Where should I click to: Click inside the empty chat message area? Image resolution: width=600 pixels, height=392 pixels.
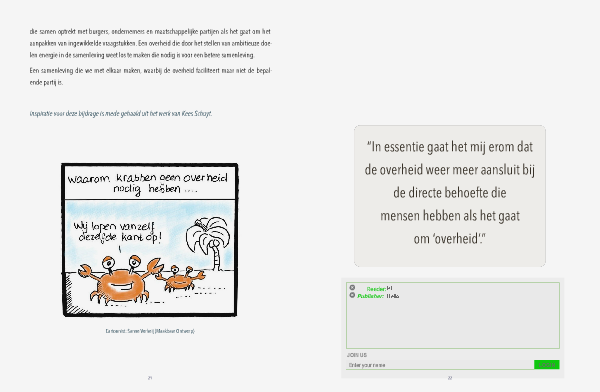pyautogui.click(x=453, y=323)
